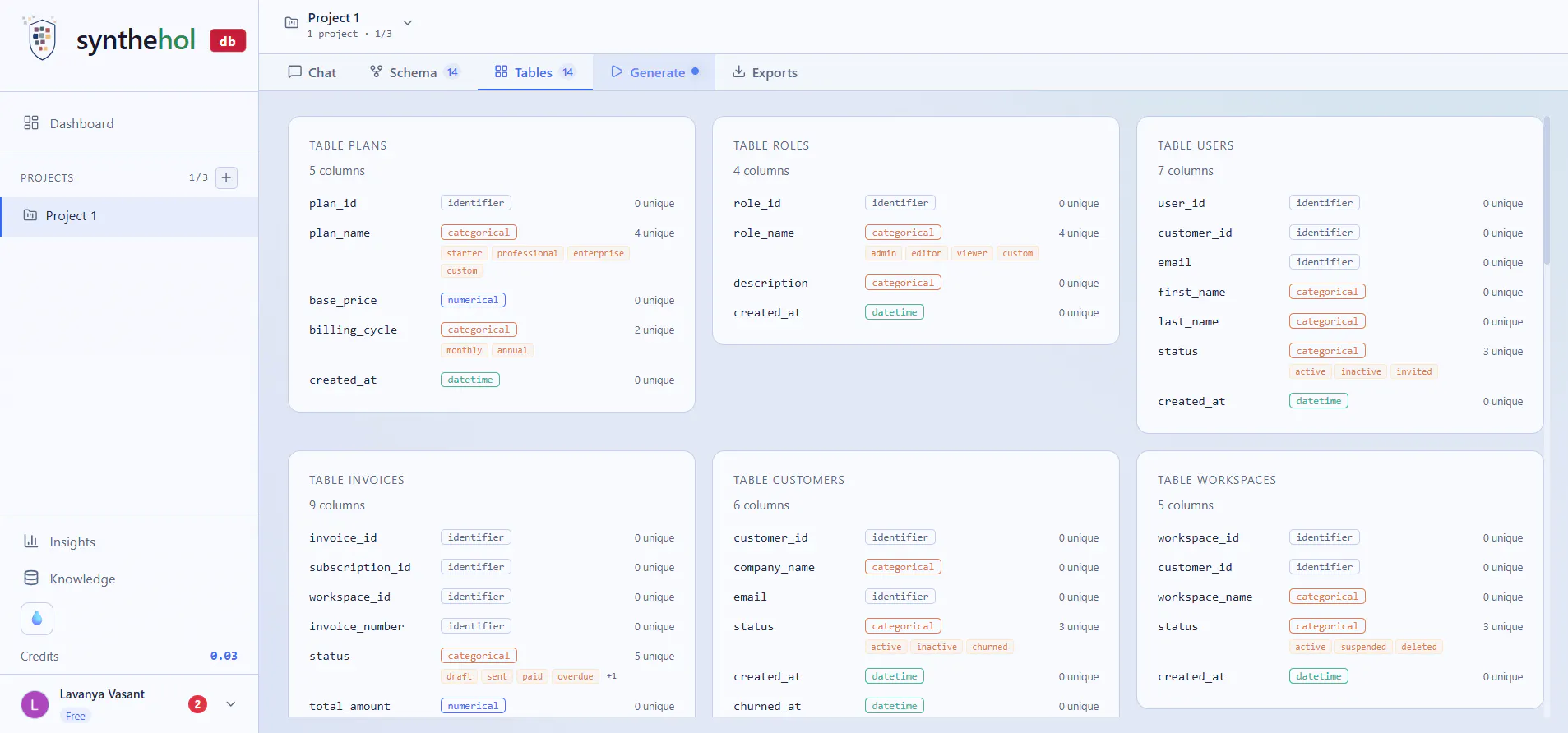Click the TABLE ROLES card title

pyautogui.click(x=771, y=145)
